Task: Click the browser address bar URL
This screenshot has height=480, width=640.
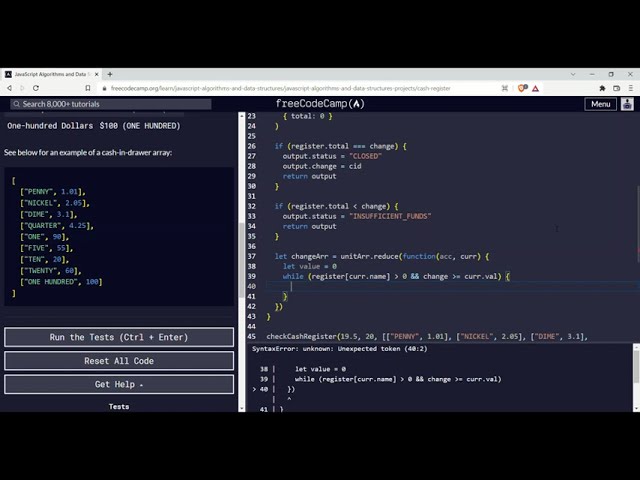Action: point(280,88)
